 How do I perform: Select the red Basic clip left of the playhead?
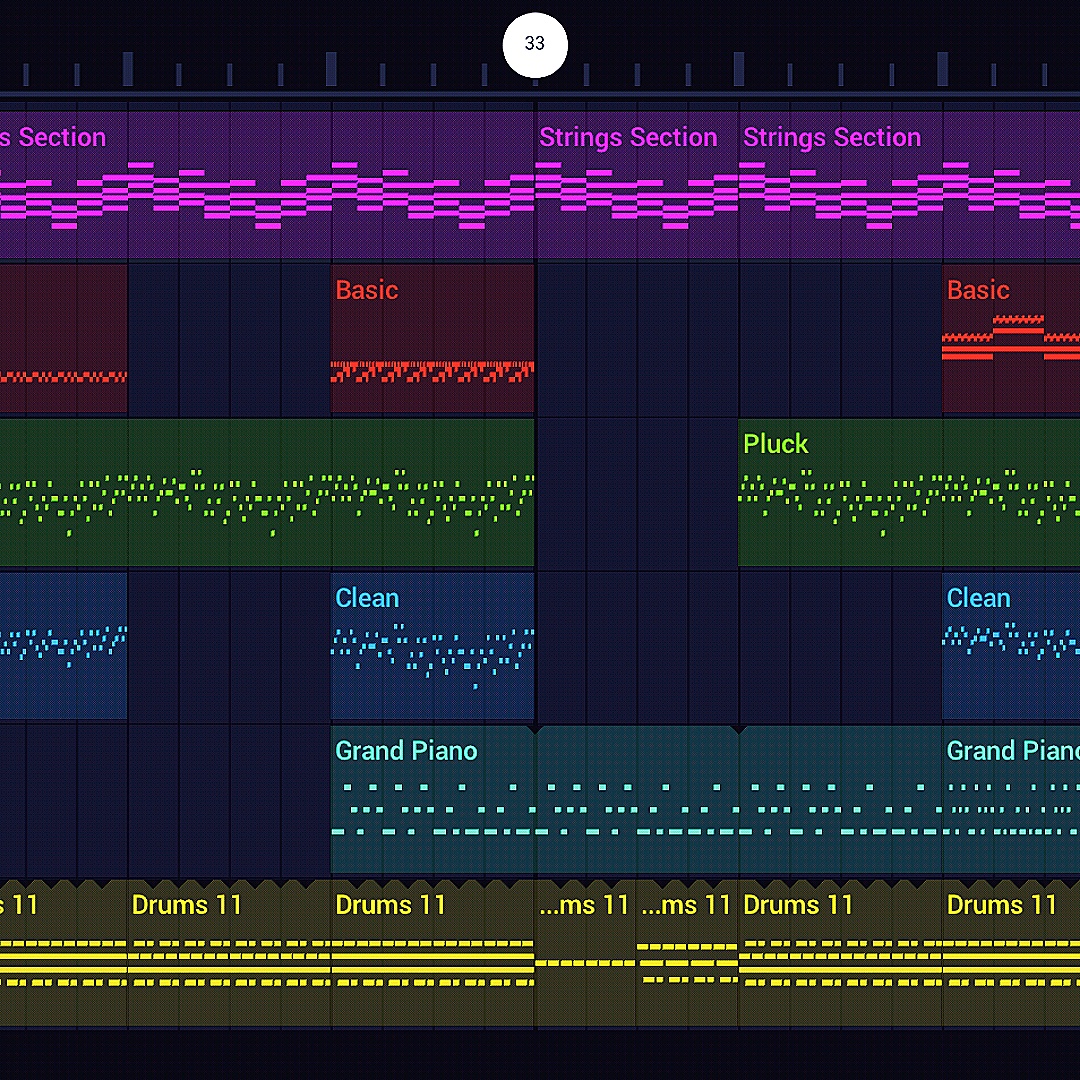click(432, 338)
